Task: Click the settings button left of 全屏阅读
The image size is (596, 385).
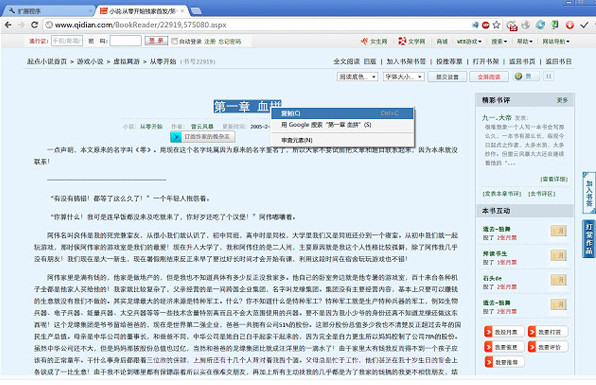Action: tap(447, 77)
